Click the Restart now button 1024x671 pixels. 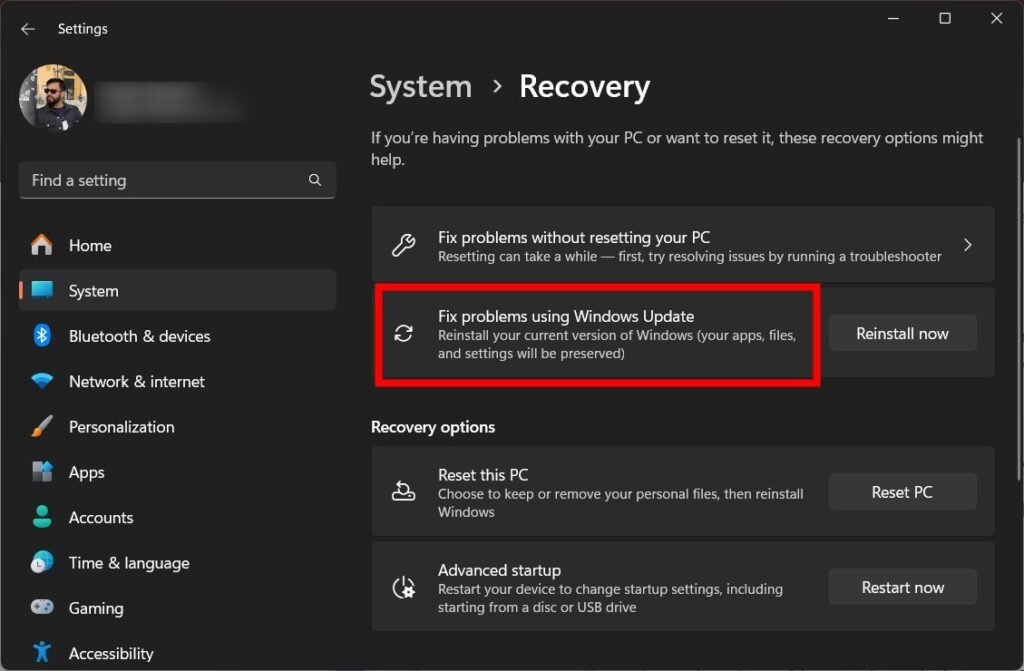tap(903, 587)
